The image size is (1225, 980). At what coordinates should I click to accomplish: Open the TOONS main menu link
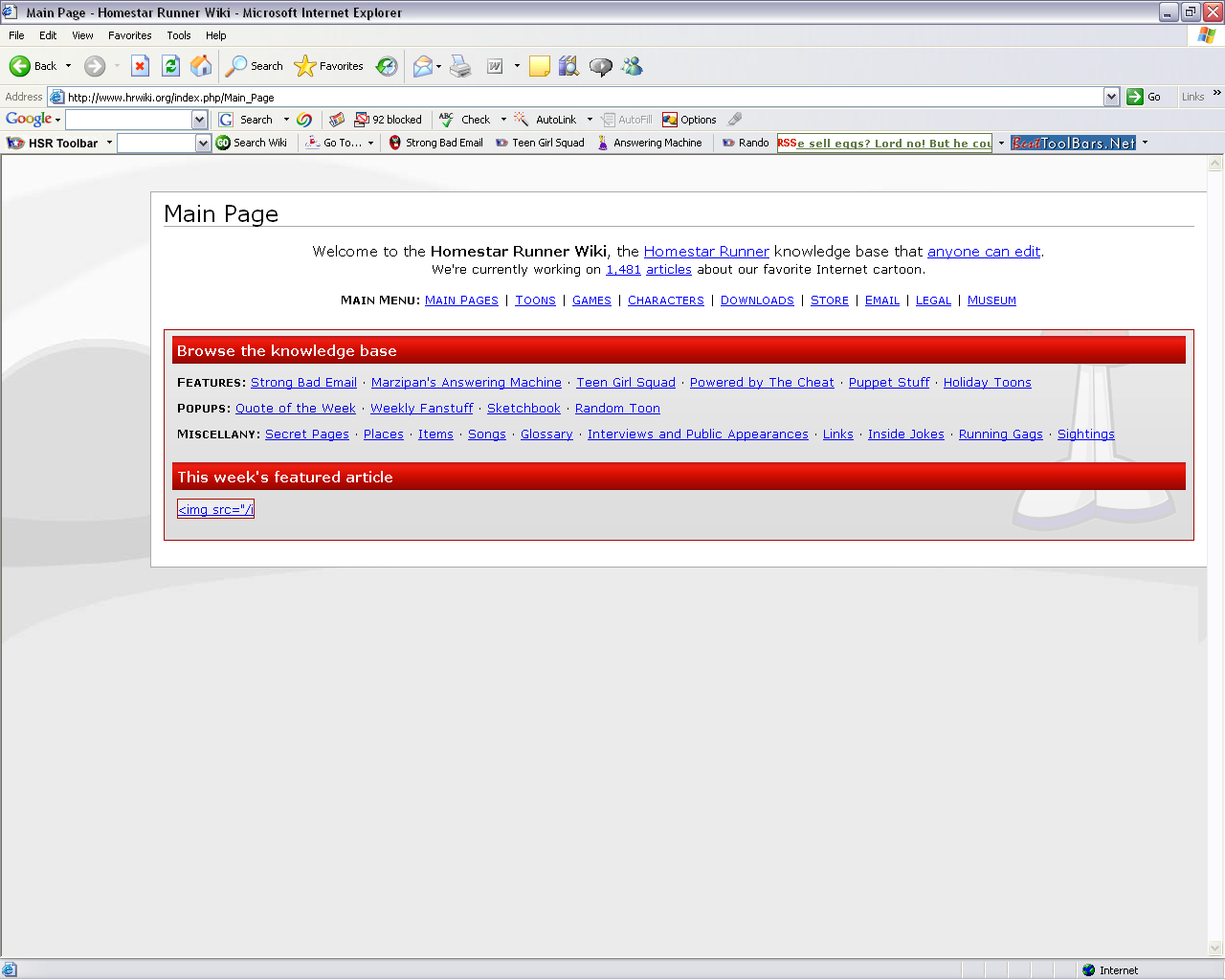(535, 301)
